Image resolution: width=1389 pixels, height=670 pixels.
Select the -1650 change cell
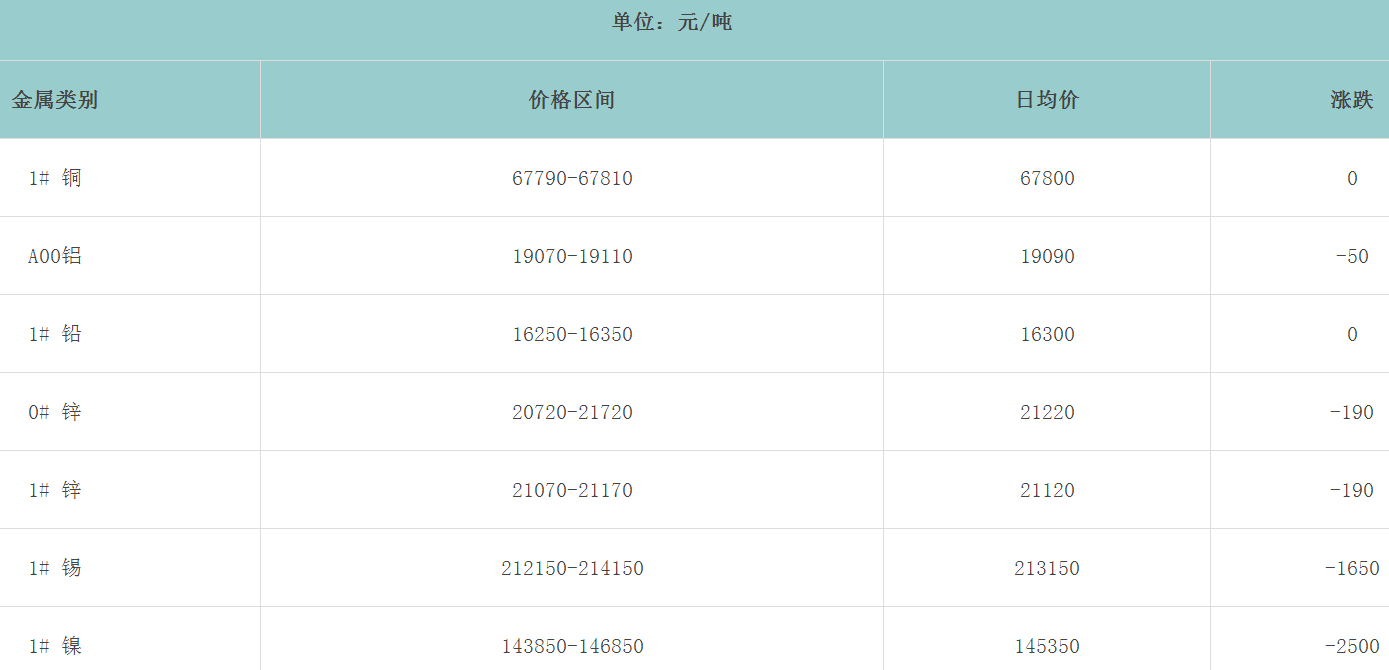1351,569
